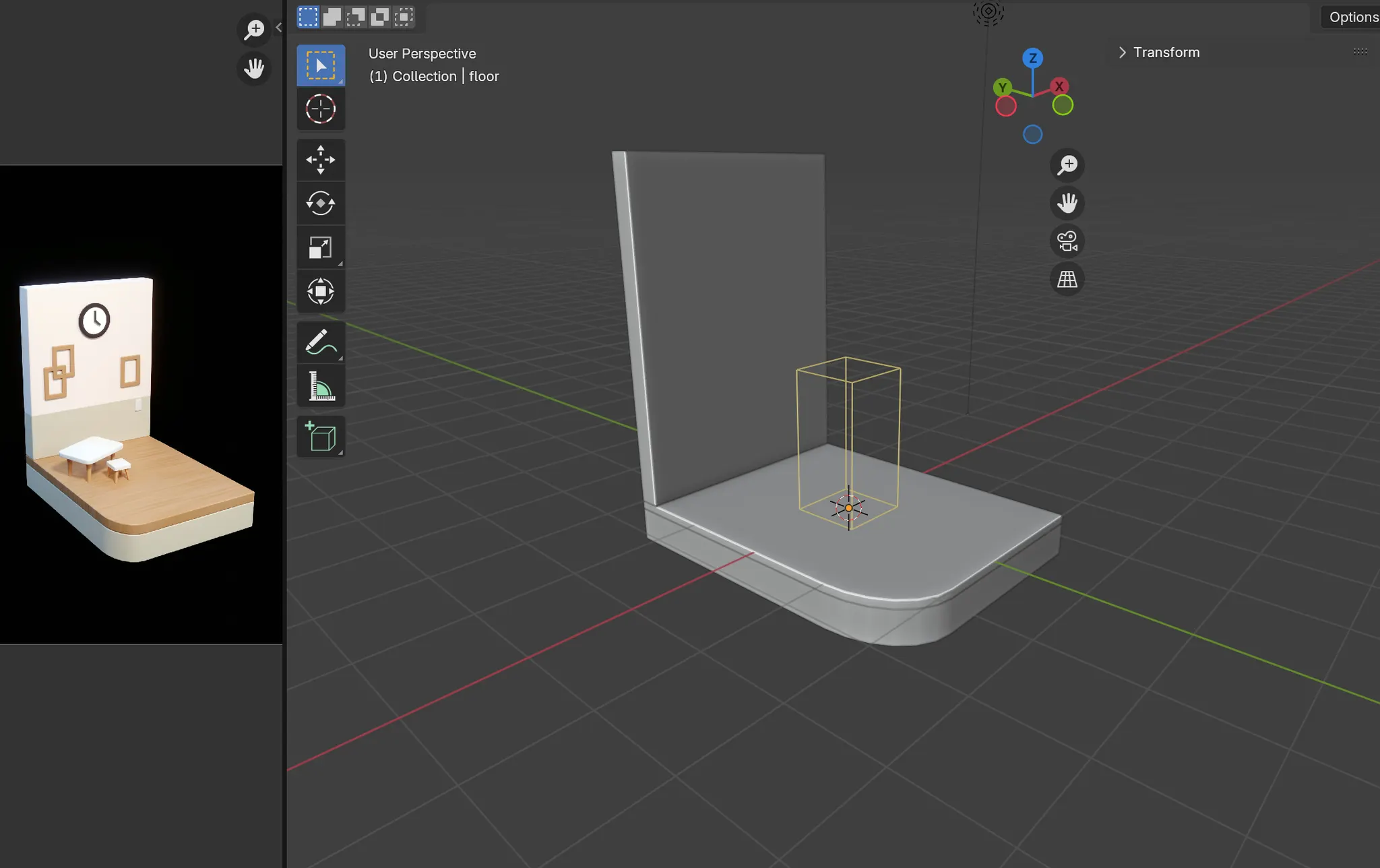Select the Transform tool
1380x868 pixels.
click(321, 291)
